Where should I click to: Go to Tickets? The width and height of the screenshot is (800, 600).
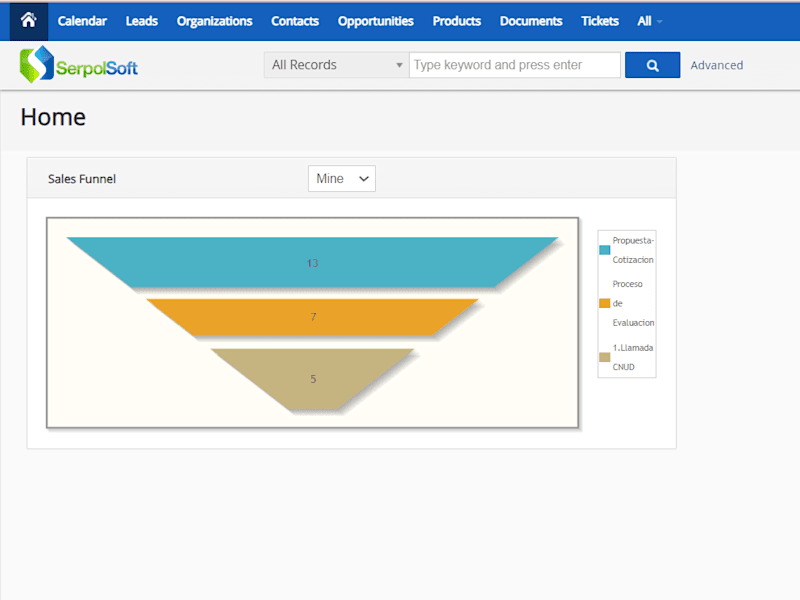point(599,21)
